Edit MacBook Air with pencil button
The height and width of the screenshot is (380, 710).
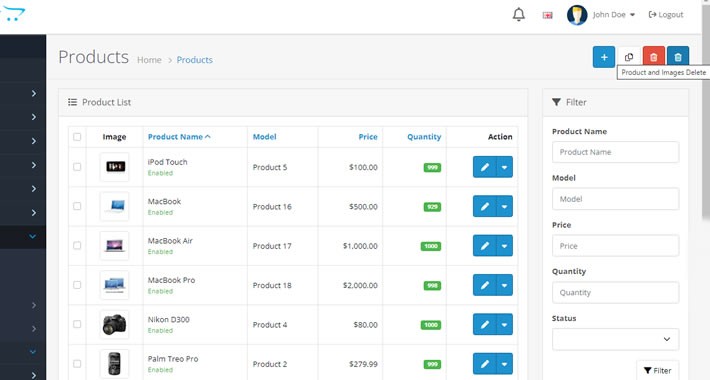tap(485, 246)
